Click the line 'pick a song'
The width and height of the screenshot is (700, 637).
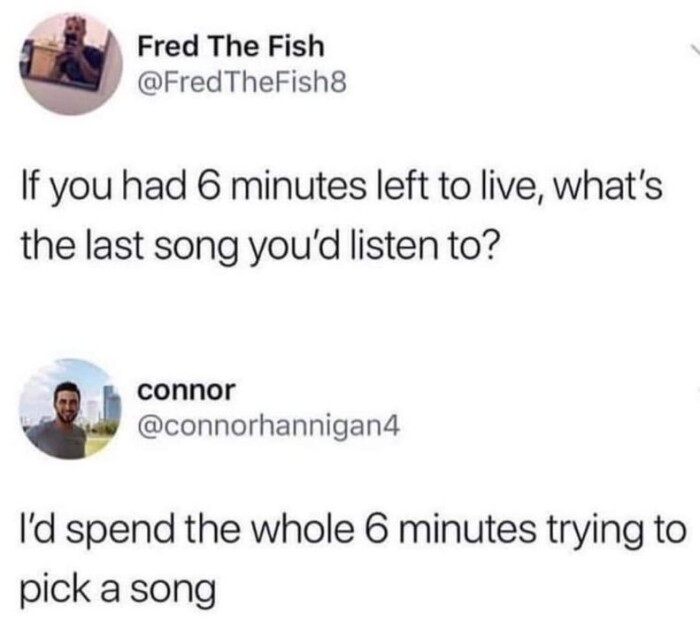point(118,590)
